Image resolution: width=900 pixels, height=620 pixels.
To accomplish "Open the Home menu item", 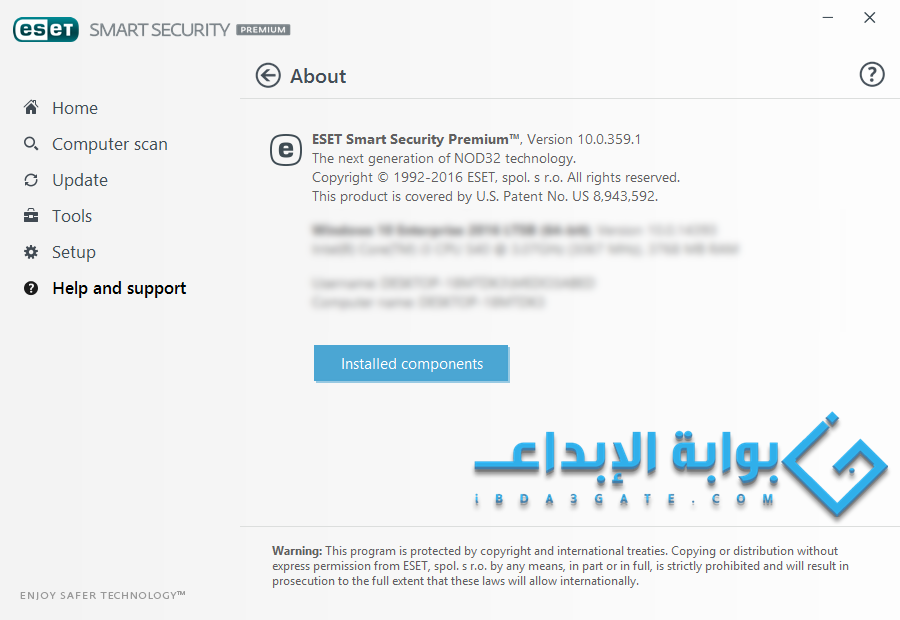I will [75, 108].
